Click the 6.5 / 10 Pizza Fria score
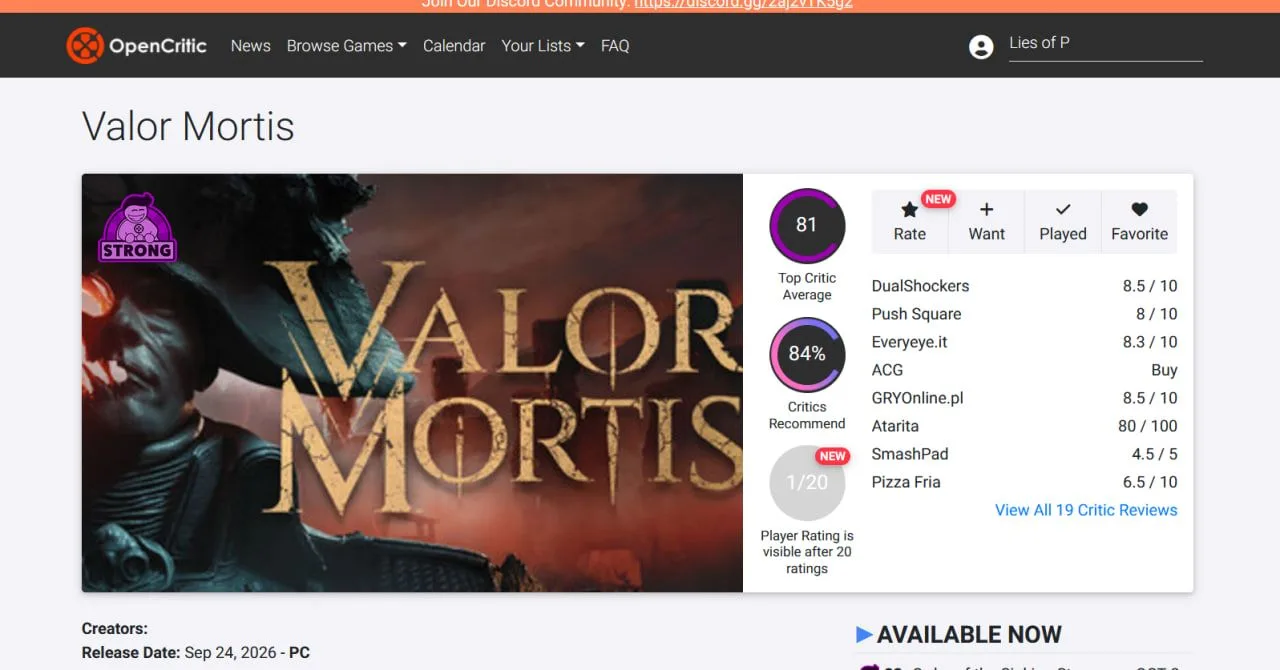 click(x=1150, y=482)
